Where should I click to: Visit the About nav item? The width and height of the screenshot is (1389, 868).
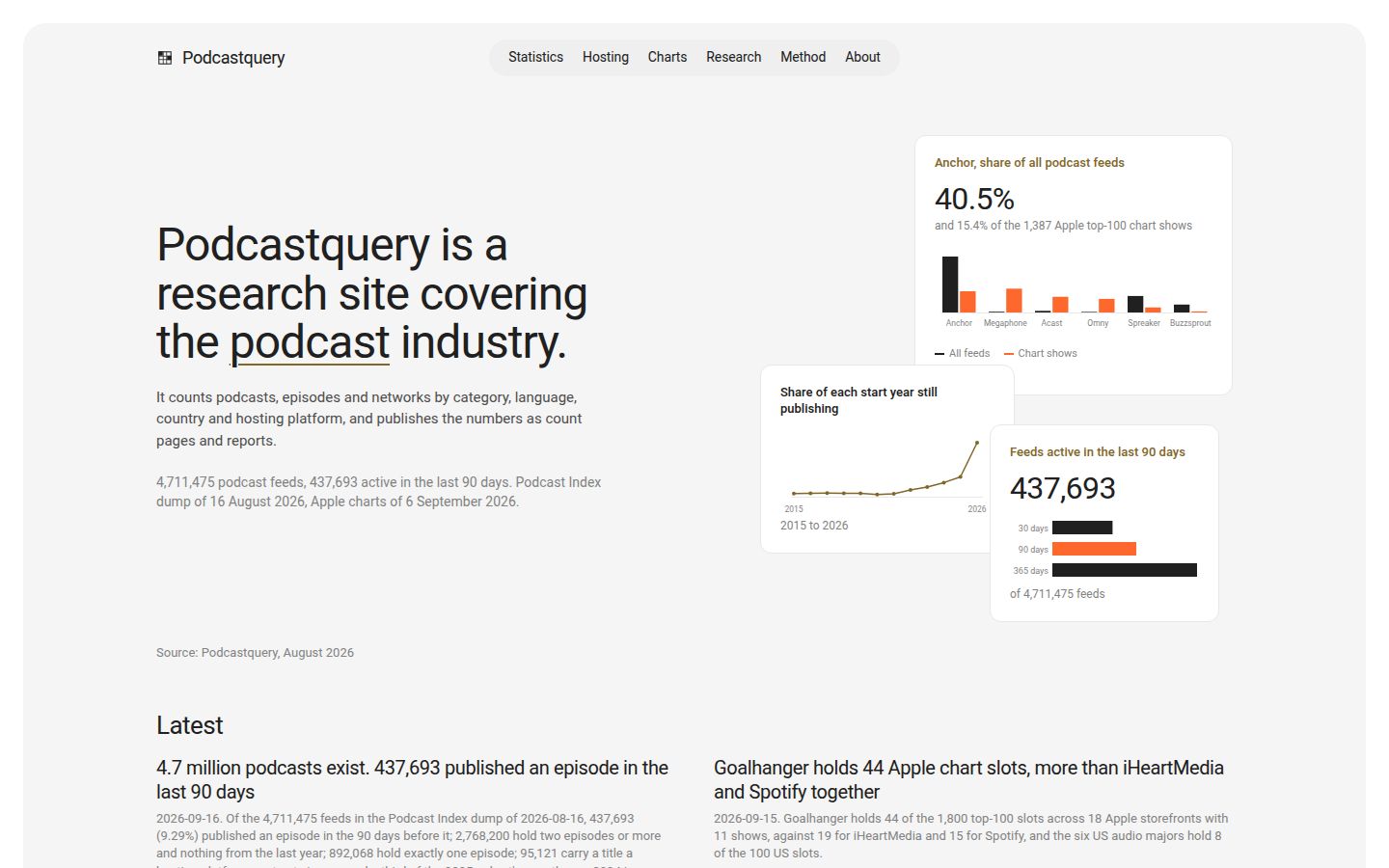click(x=862, y=57)
